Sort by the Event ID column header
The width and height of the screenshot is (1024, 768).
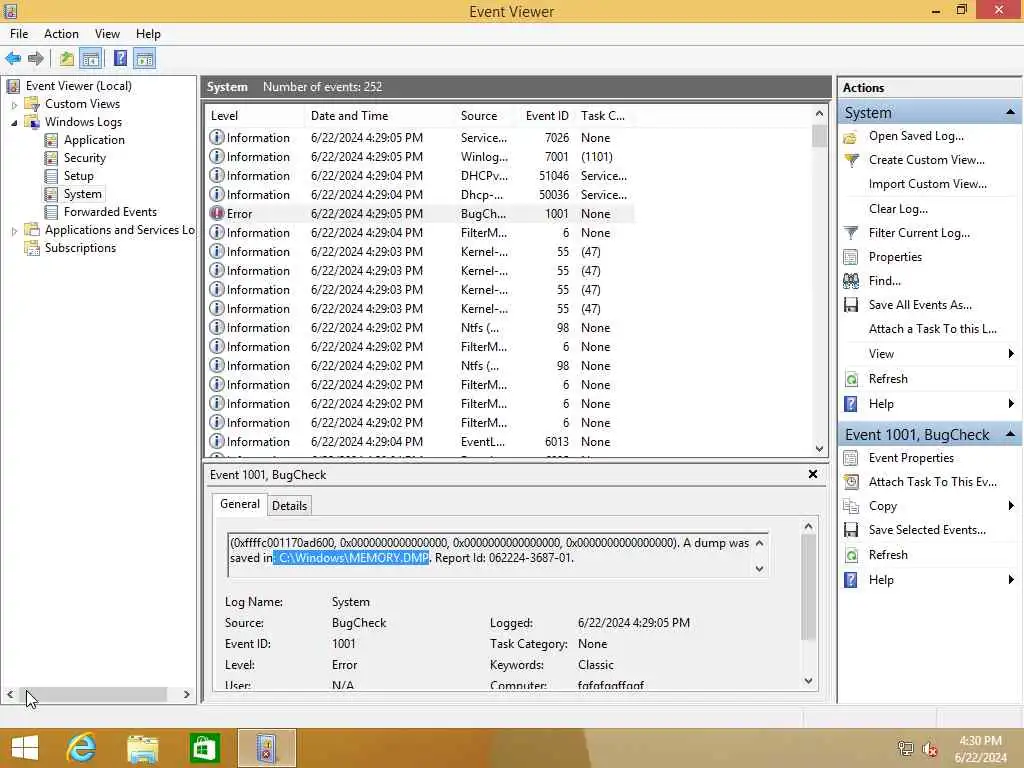(547, 116)
